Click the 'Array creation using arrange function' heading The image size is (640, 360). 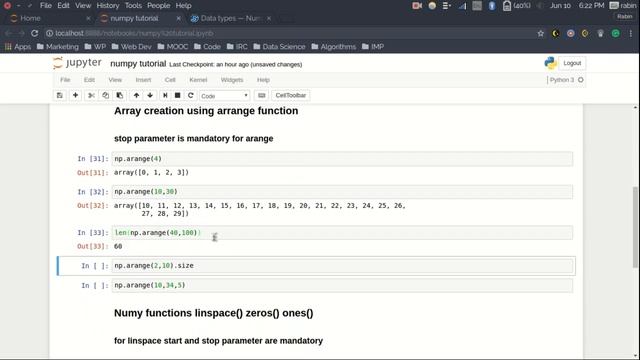point(206,111)
